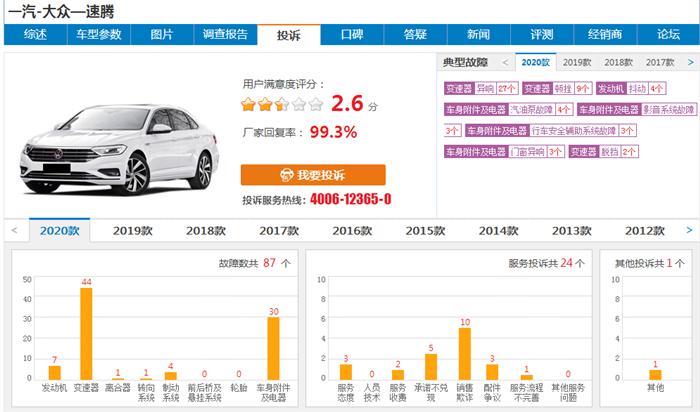Click the 变速器 bar showing 44
700x412 pixels.
point(86,334)
